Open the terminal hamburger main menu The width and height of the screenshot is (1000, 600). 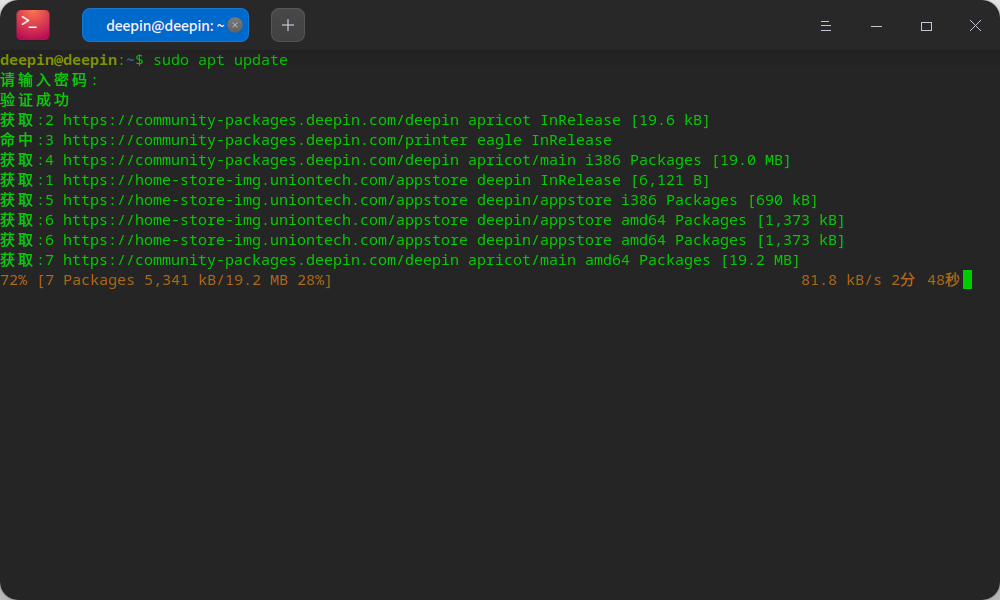(x=826, y=25)
